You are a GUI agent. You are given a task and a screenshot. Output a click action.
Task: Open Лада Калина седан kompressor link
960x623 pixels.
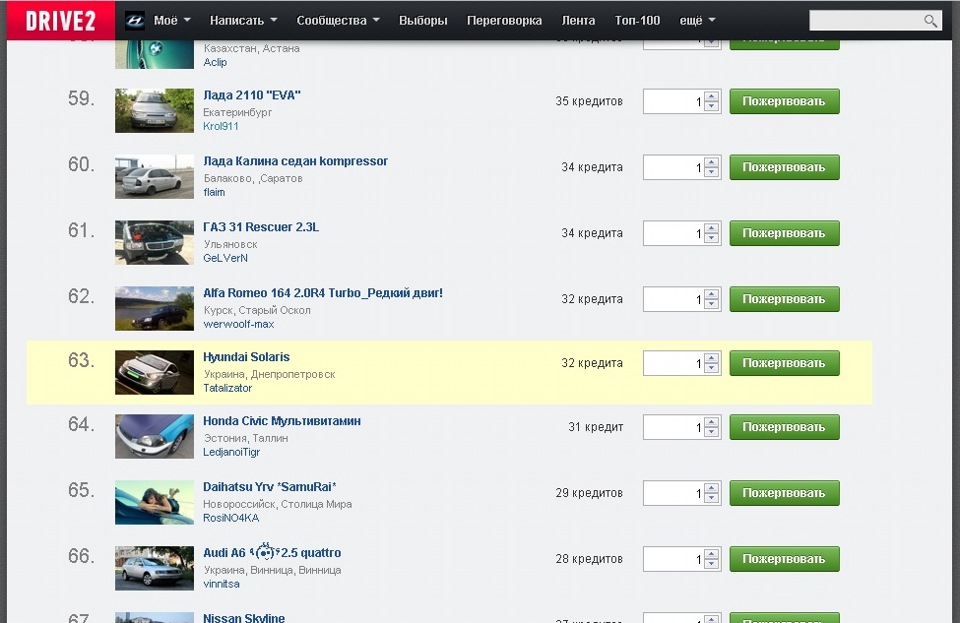tap(295, 161)
